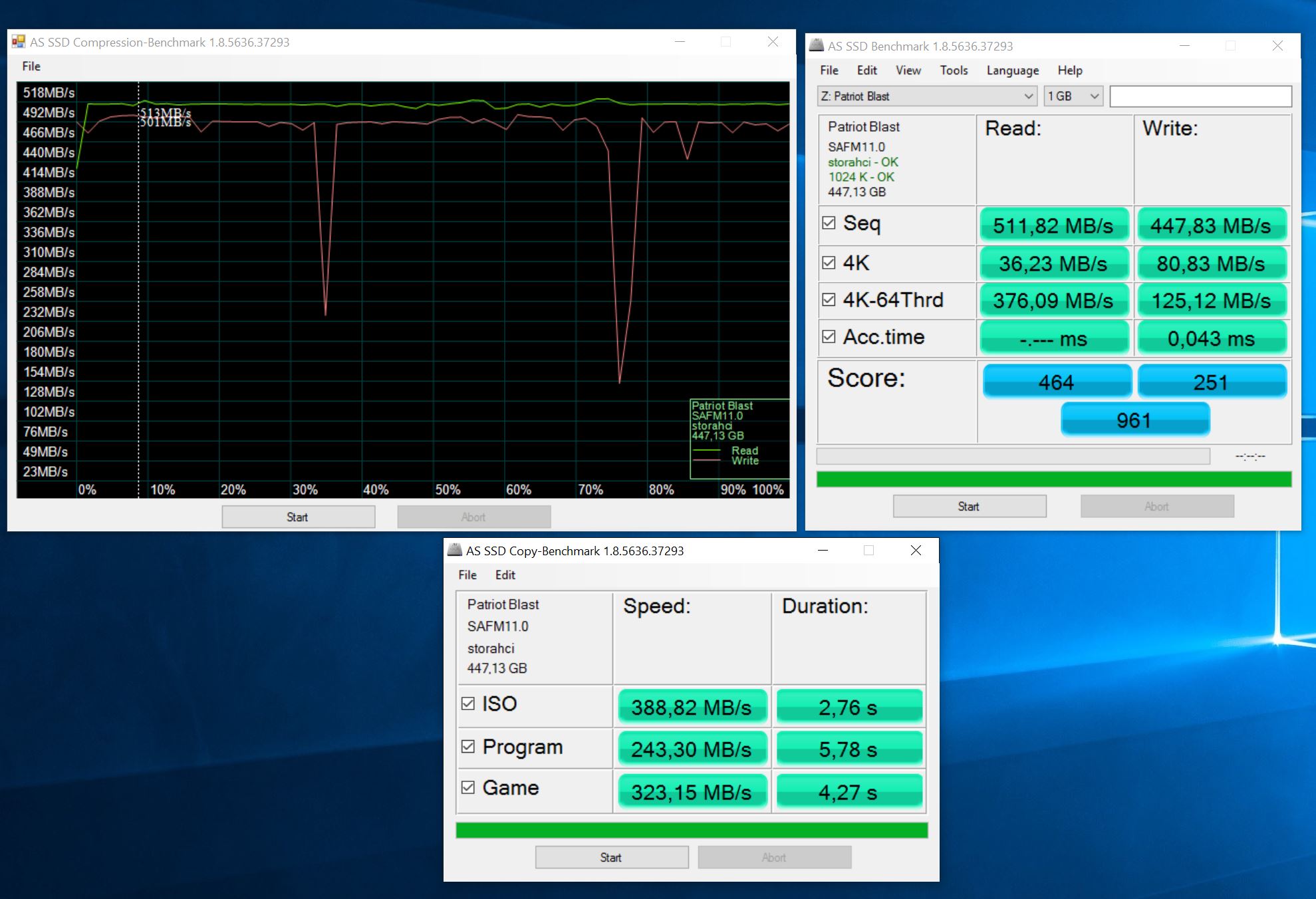
Task: Click the Program duration 5,78 s
Action: (x=849, y=749)
